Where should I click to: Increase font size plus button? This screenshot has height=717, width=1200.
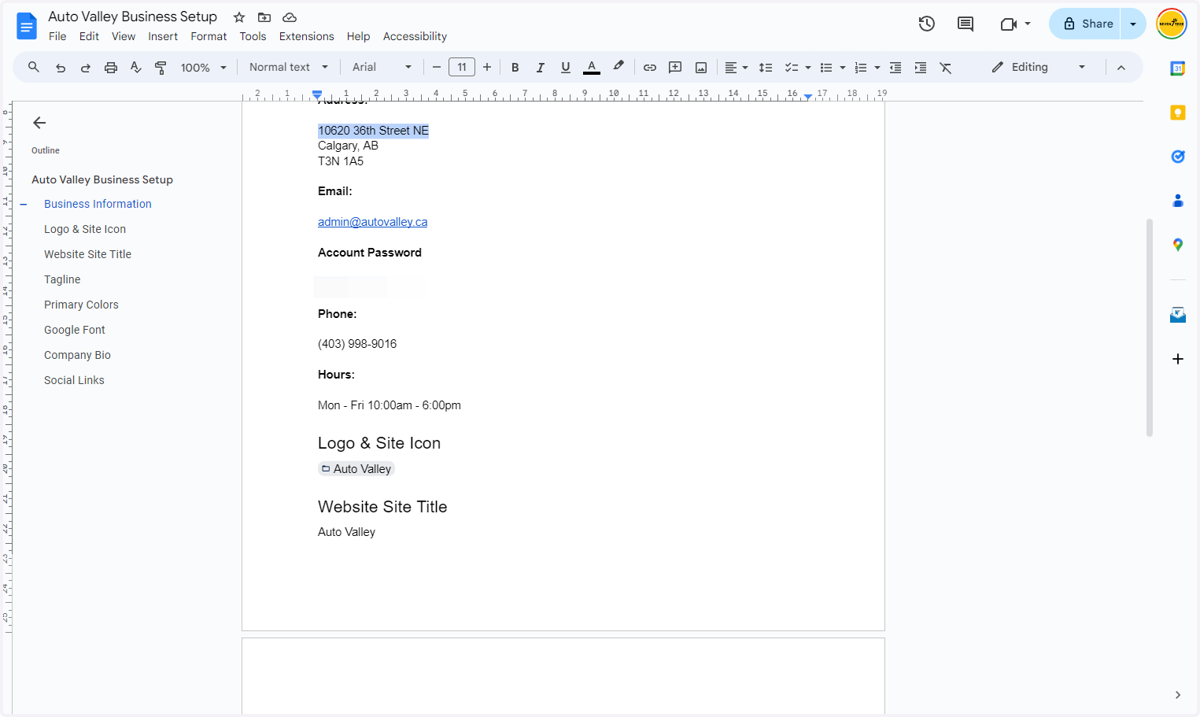click(487, 67)
